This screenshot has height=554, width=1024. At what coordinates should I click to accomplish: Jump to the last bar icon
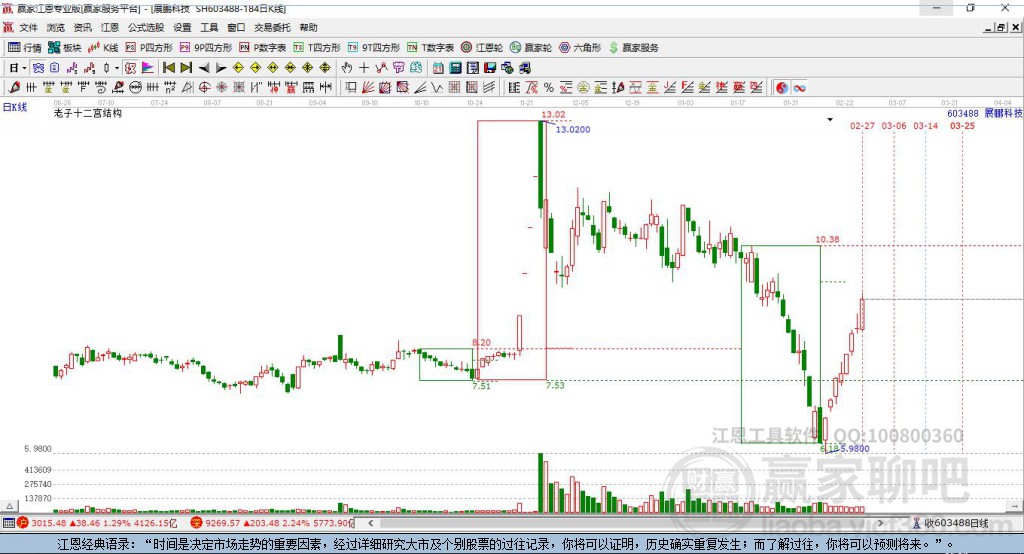[x=186, y=68]
